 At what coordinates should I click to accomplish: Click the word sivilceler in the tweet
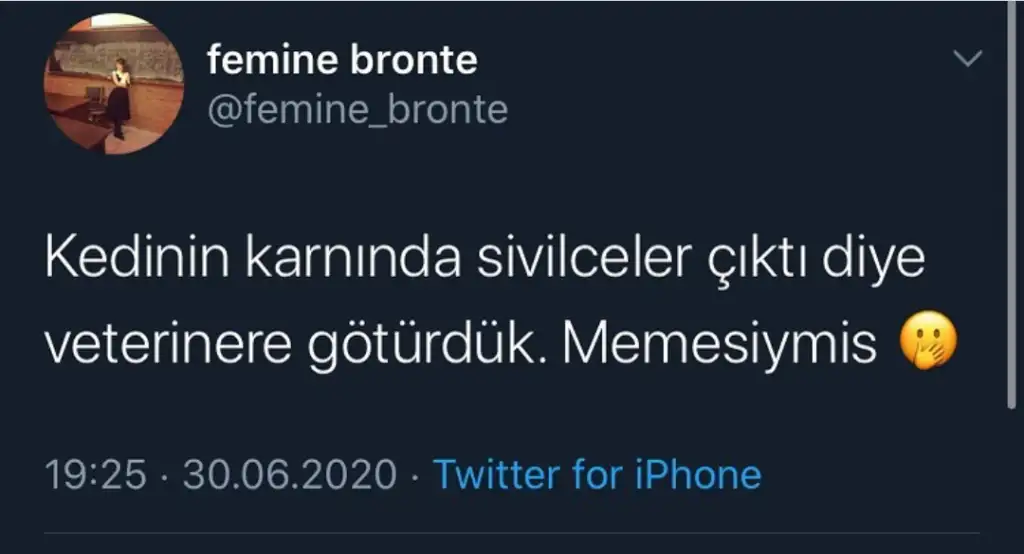[584, 257]
